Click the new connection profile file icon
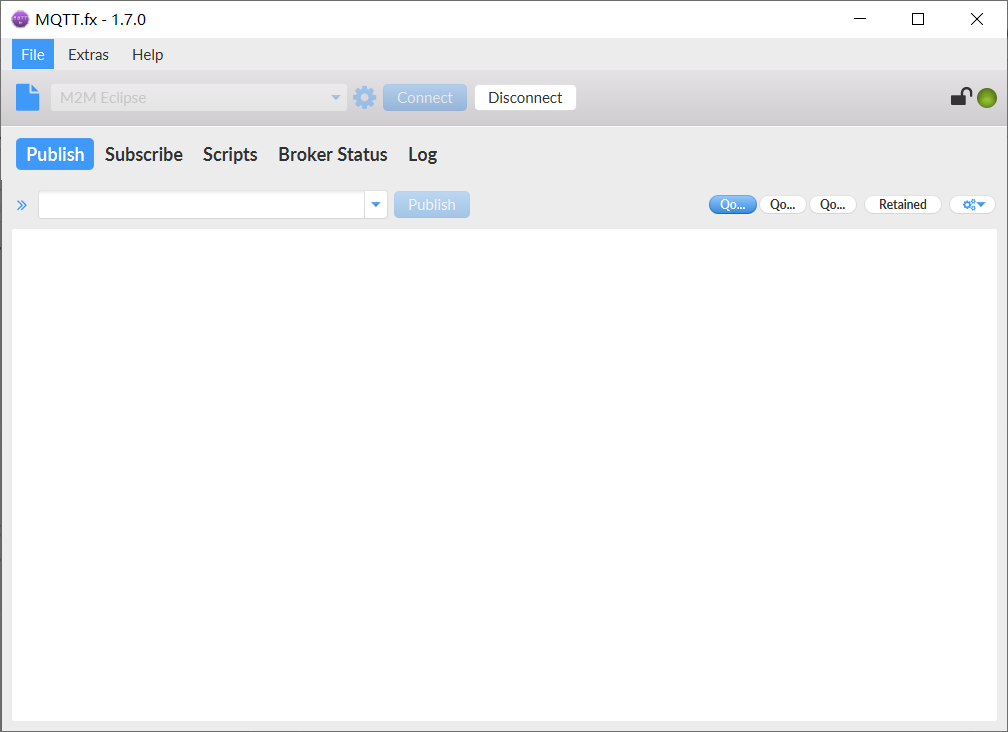1008x732 pixels. click(x=28, y=98)
